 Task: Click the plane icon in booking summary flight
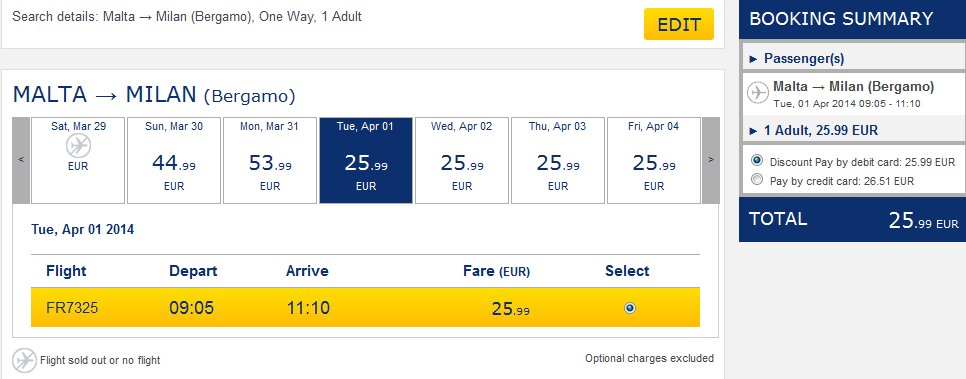[757, 92]
